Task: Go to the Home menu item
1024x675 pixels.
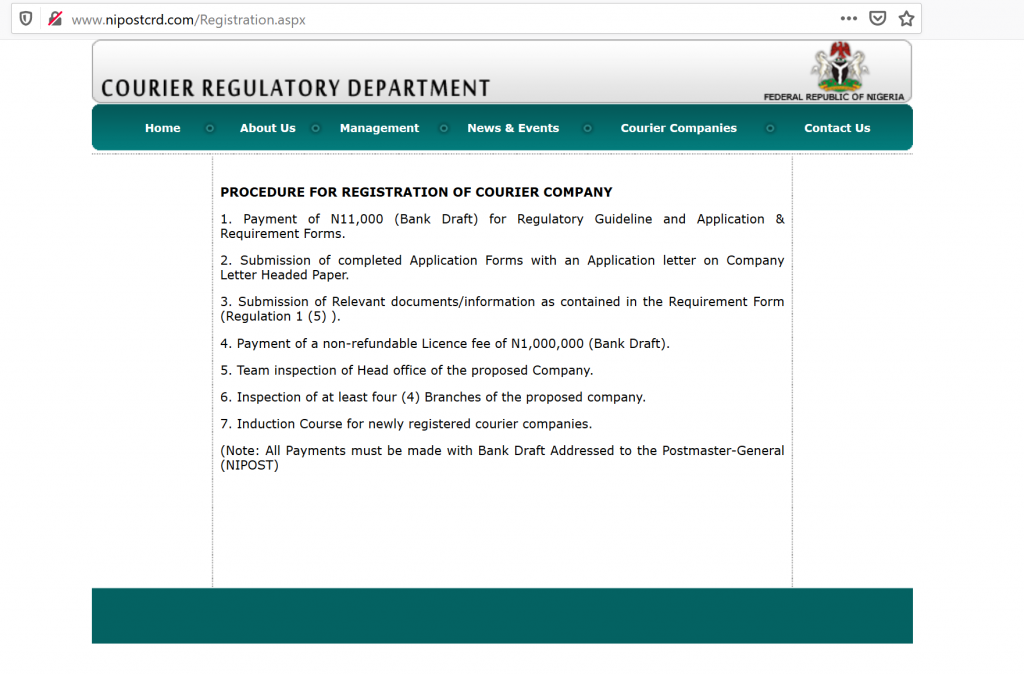Action: tap(162, 128)
